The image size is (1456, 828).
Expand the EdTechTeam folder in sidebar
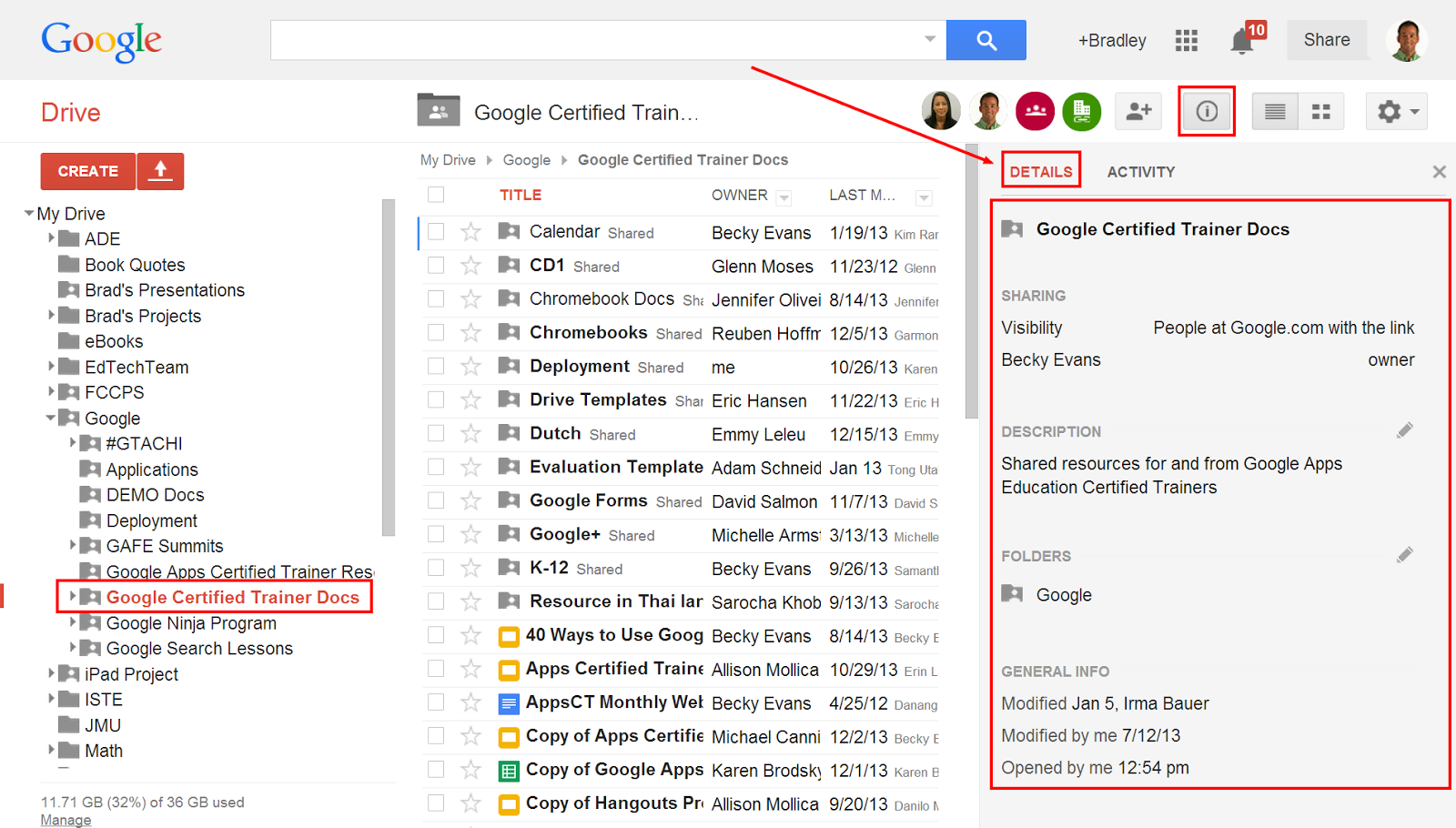coord(52,367)
